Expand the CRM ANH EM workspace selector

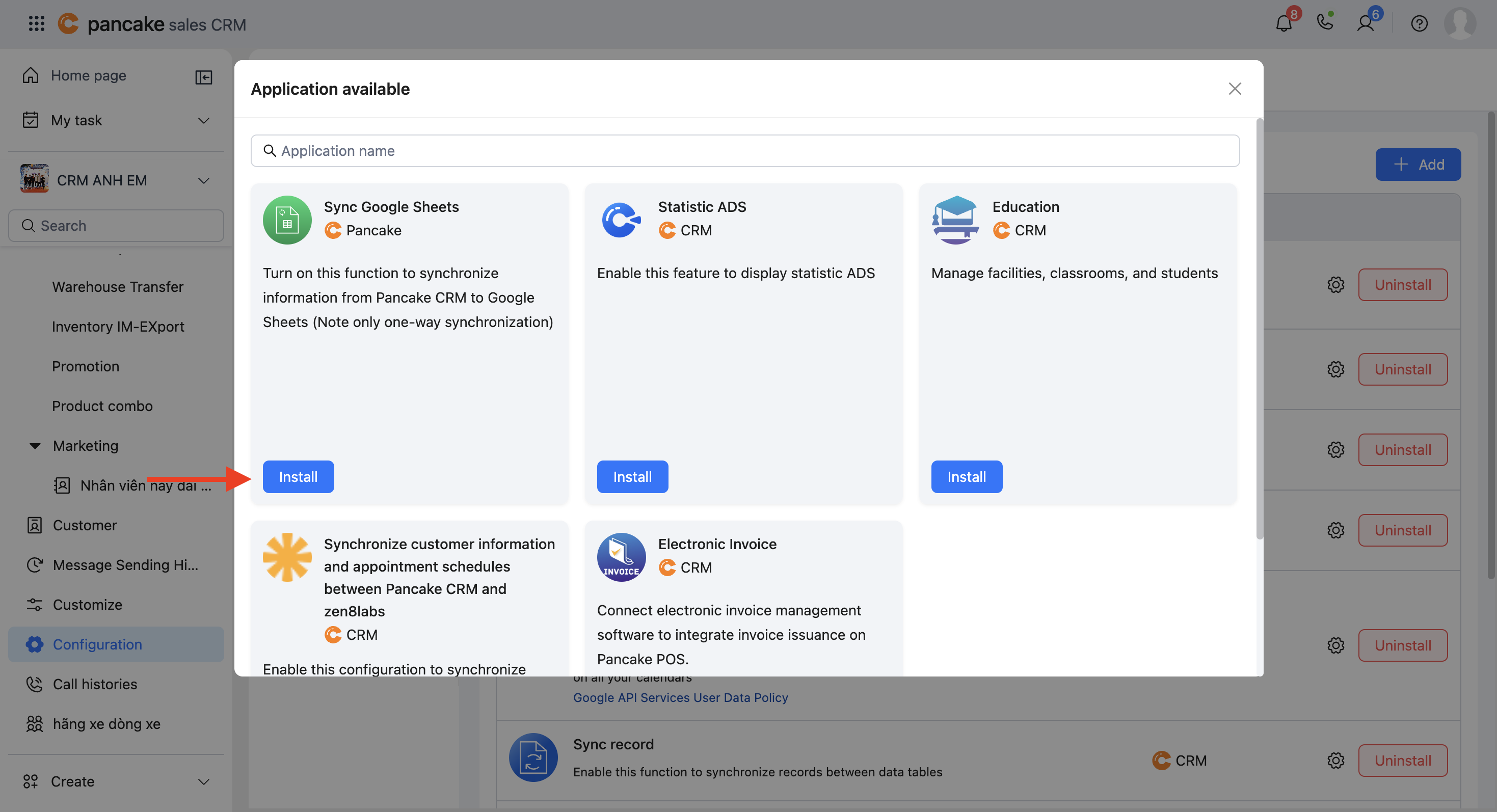[x=203, y=181]
